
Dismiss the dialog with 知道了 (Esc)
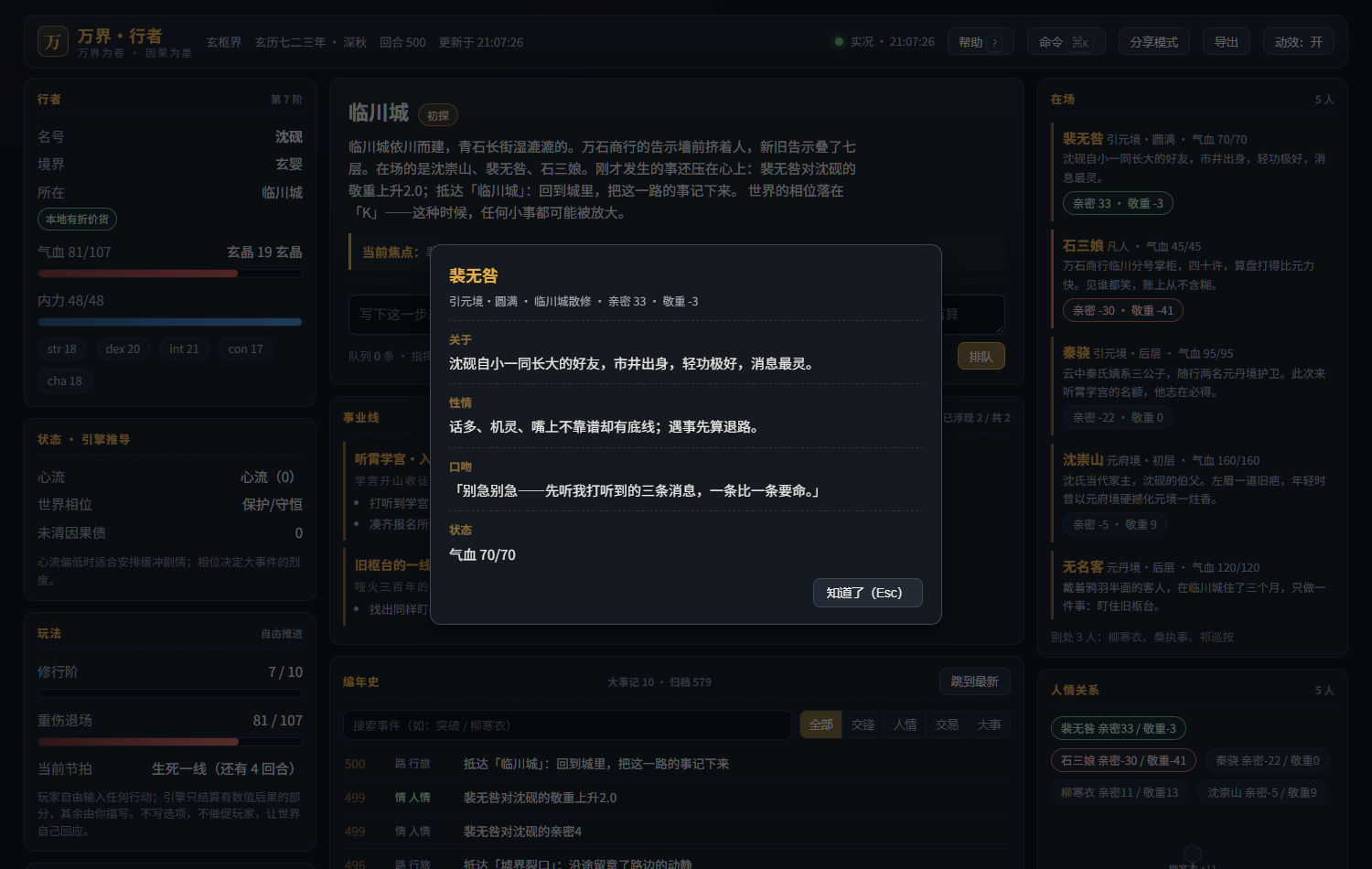coord(867,593)
